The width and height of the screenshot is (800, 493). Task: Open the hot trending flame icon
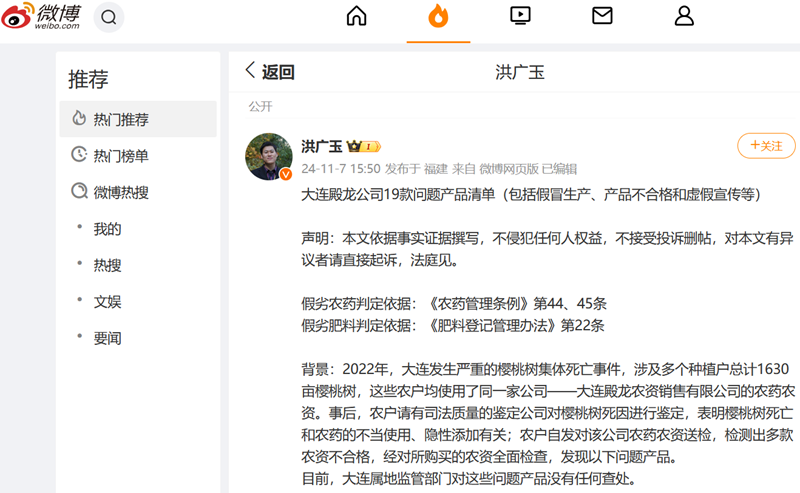click(438, 16)
